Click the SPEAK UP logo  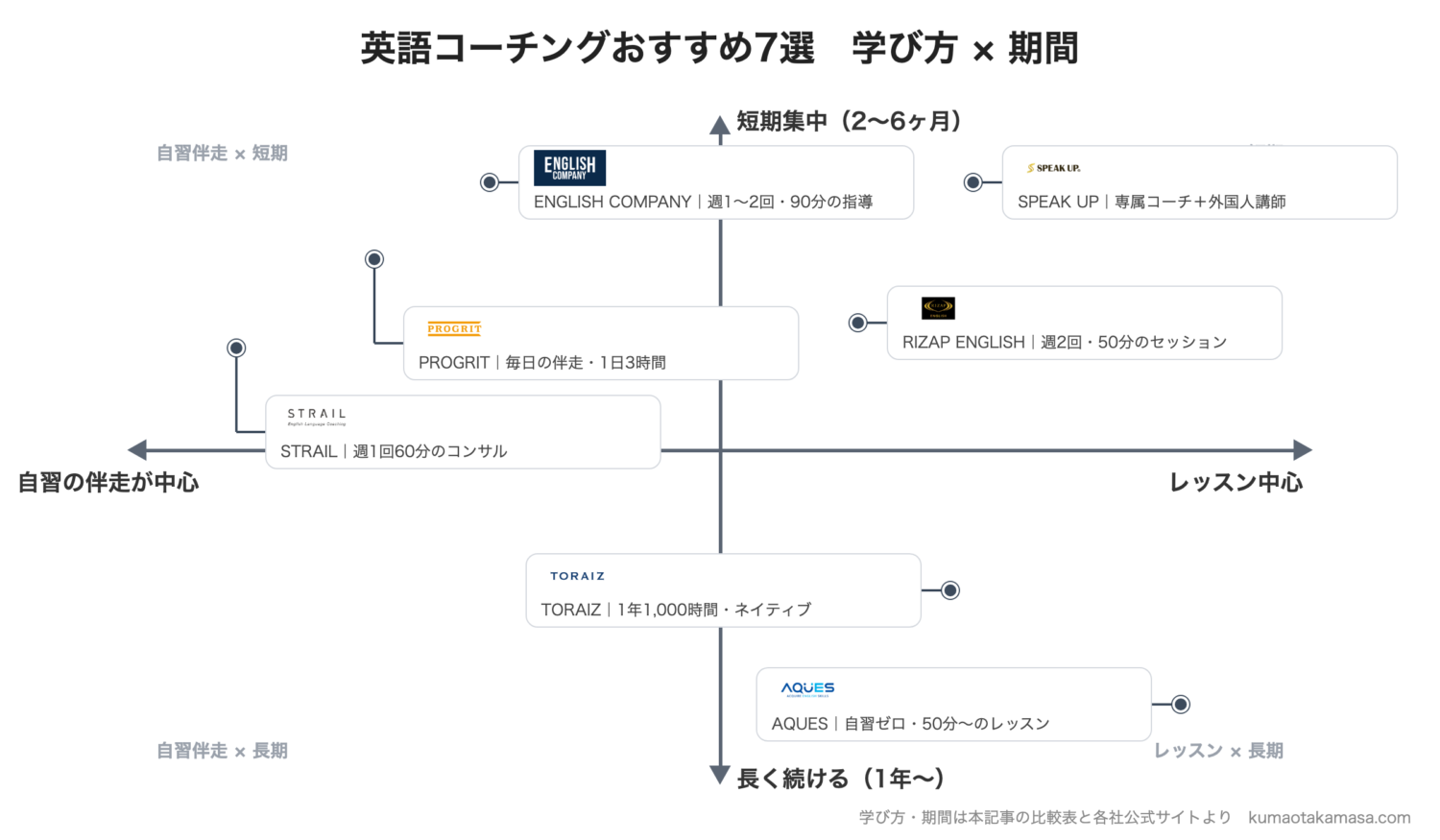(1053, 168)
